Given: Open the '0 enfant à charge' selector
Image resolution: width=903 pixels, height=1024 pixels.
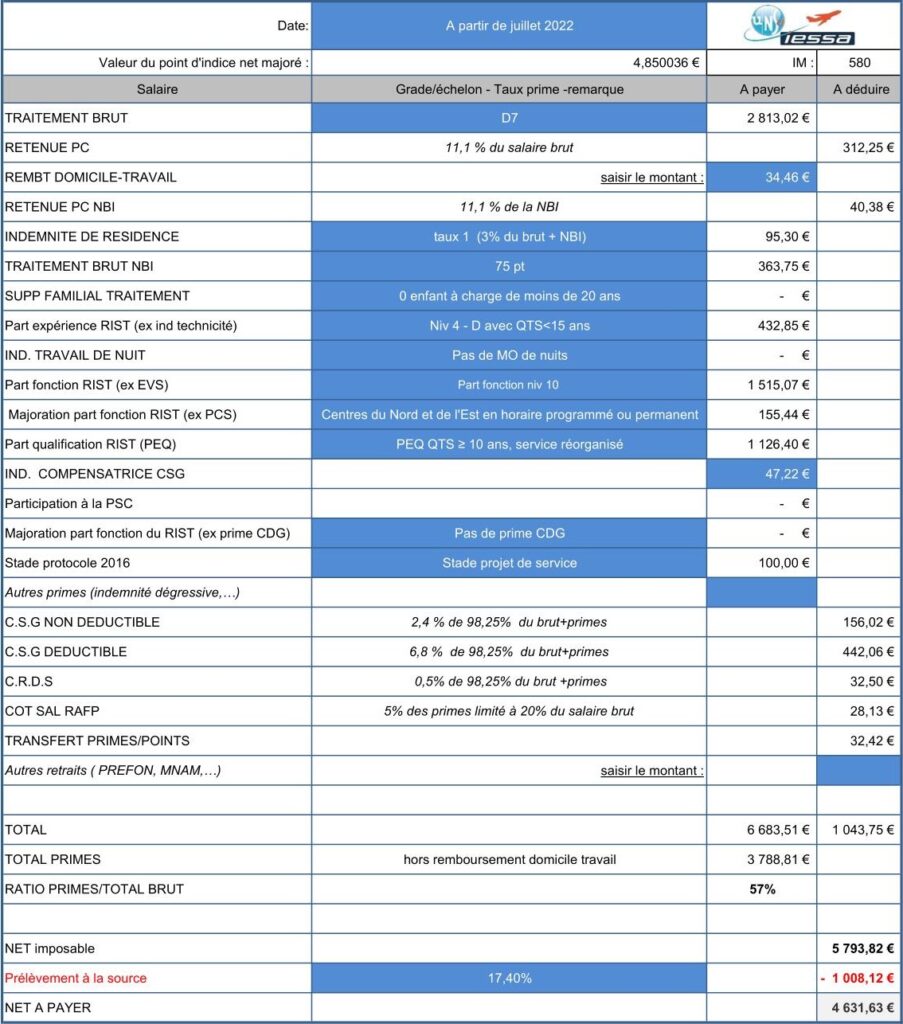Looking at the screenshot, I should tap(509, 296).
